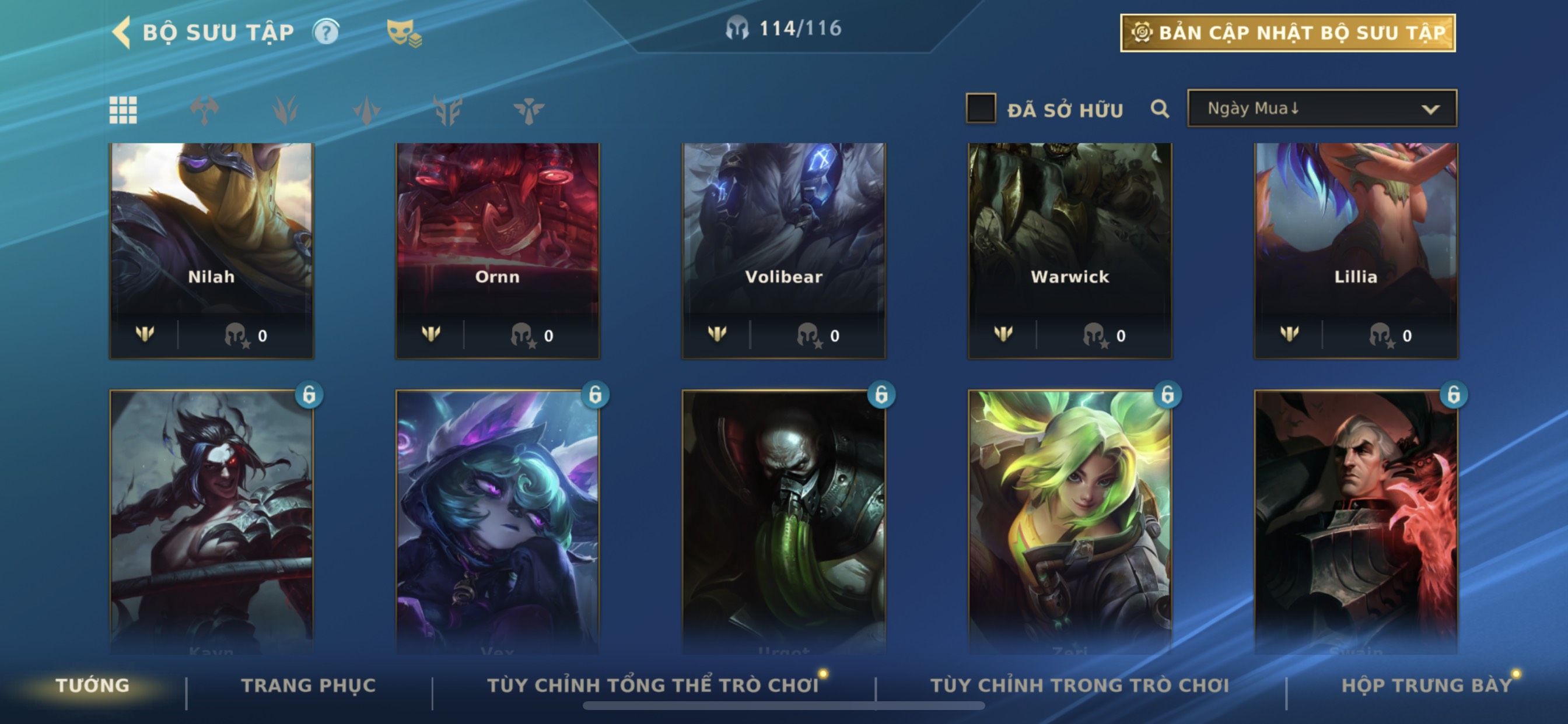Filter by the mage role icon

pos(285,110)
